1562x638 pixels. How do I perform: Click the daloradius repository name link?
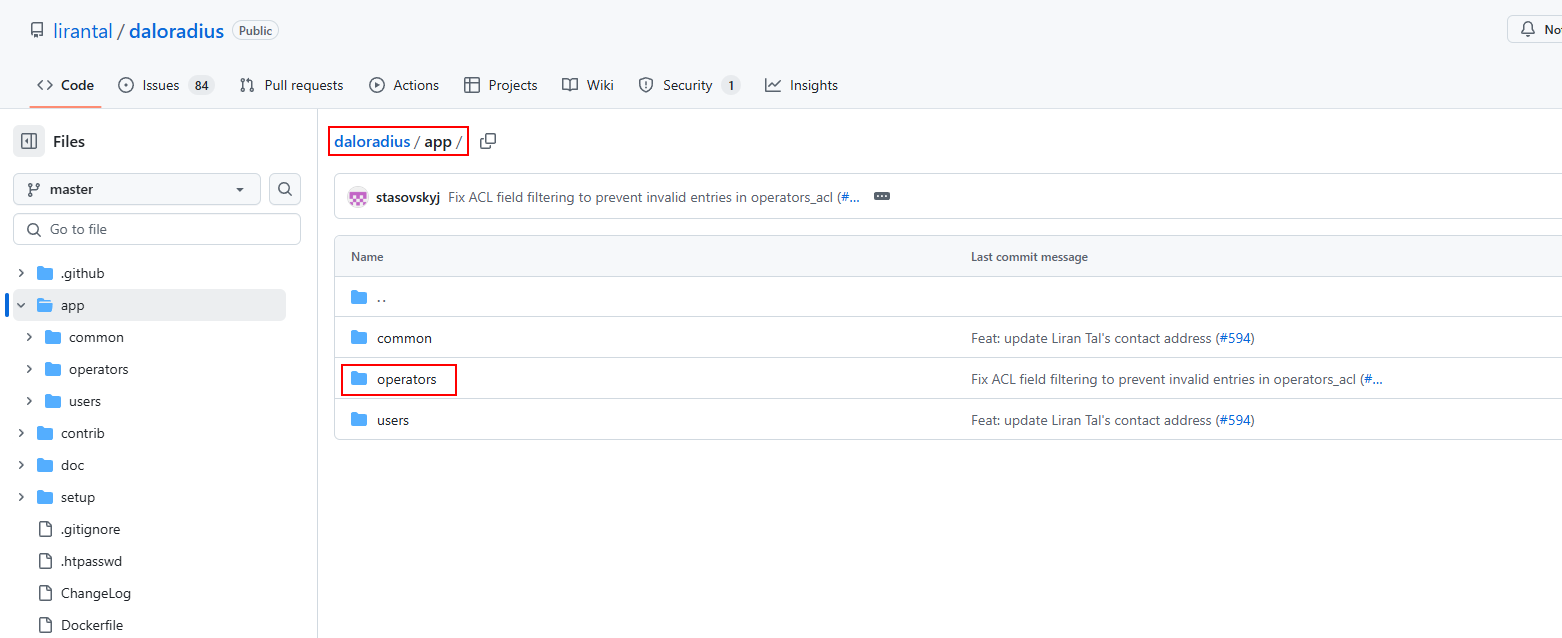176,31
